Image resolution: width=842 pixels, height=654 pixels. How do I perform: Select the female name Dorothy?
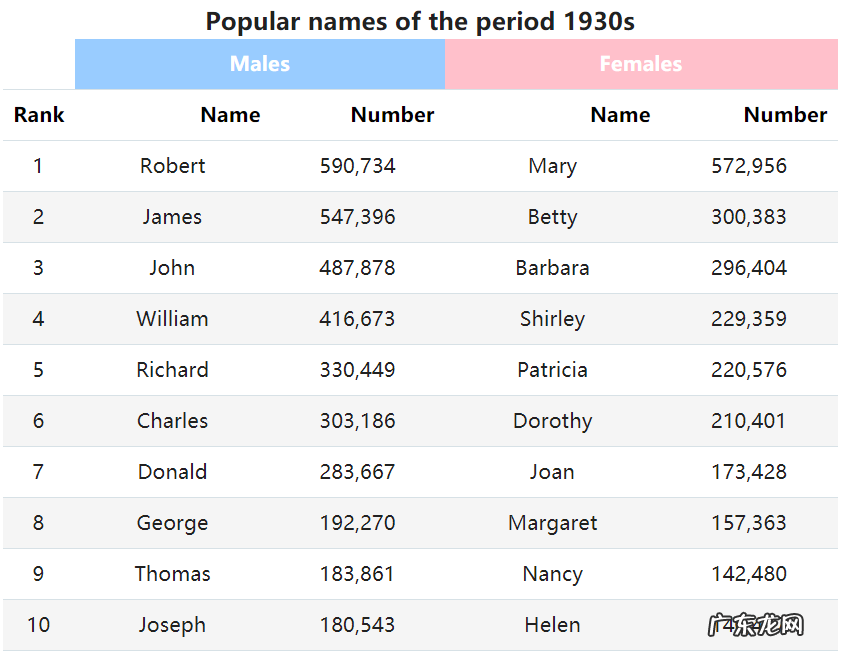pyautogui.click(x=552, y=421)
